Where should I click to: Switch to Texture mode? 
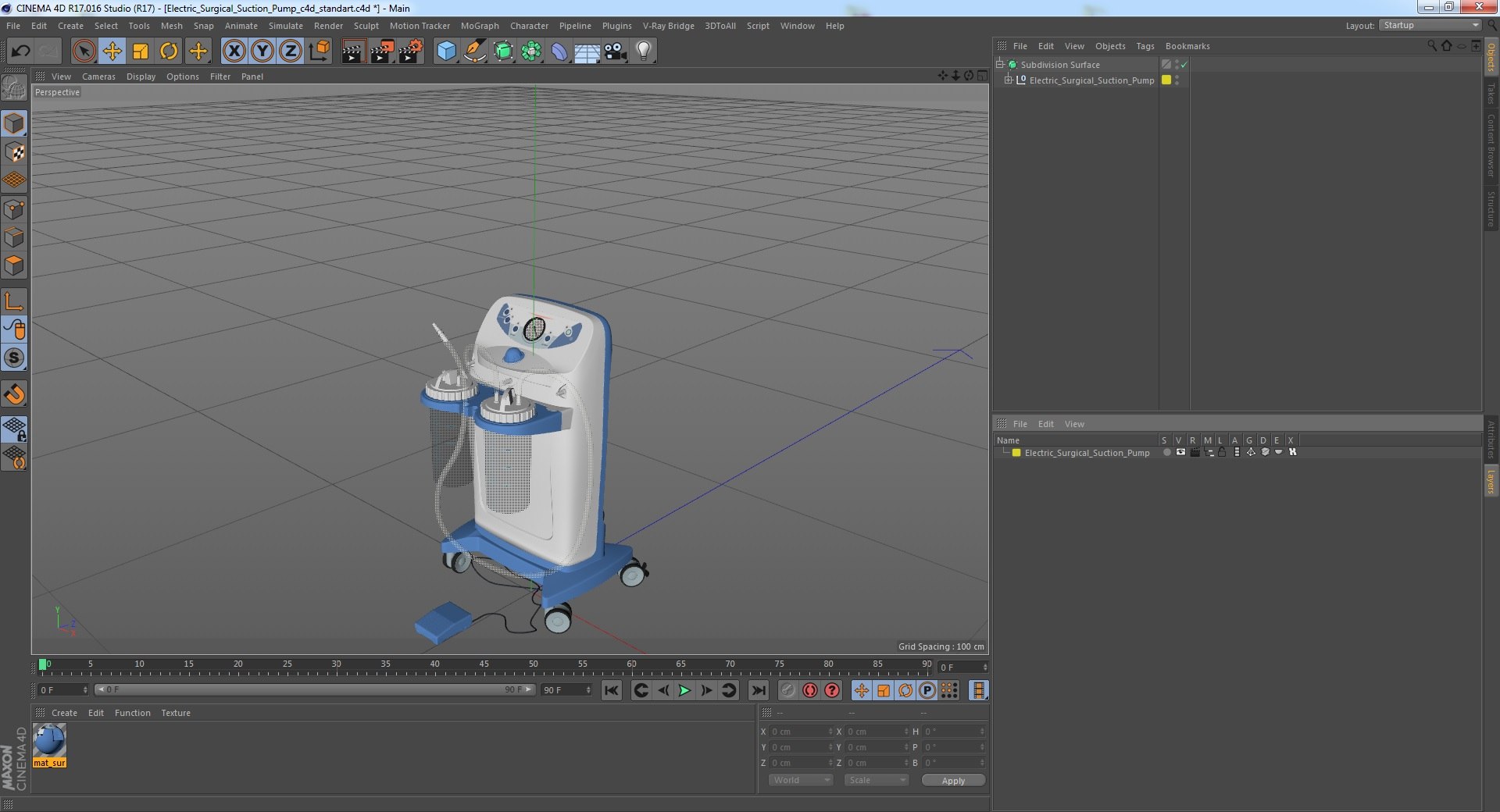[x=14, y=152]
